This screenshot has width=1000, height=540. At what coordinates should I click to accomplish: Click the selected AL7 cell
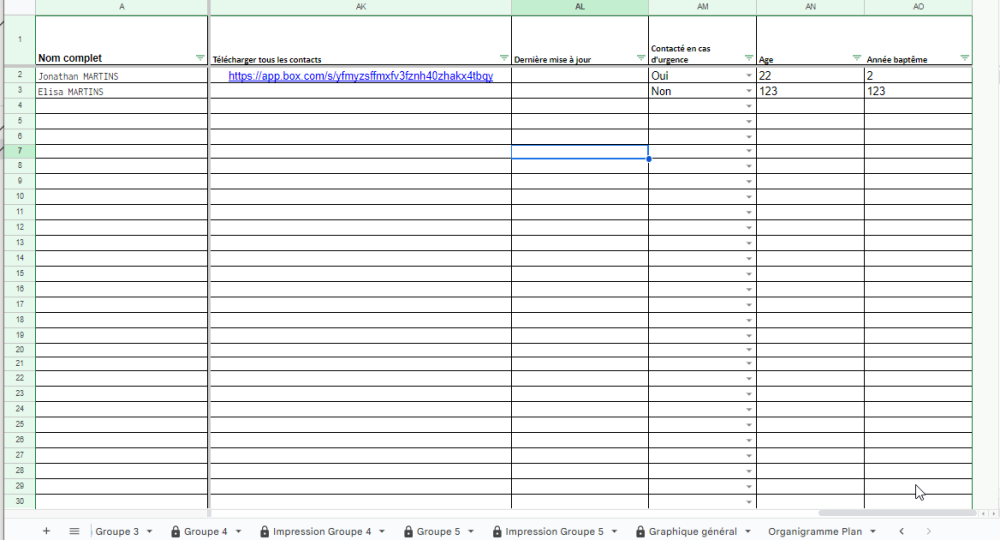(x=580, y=151)
